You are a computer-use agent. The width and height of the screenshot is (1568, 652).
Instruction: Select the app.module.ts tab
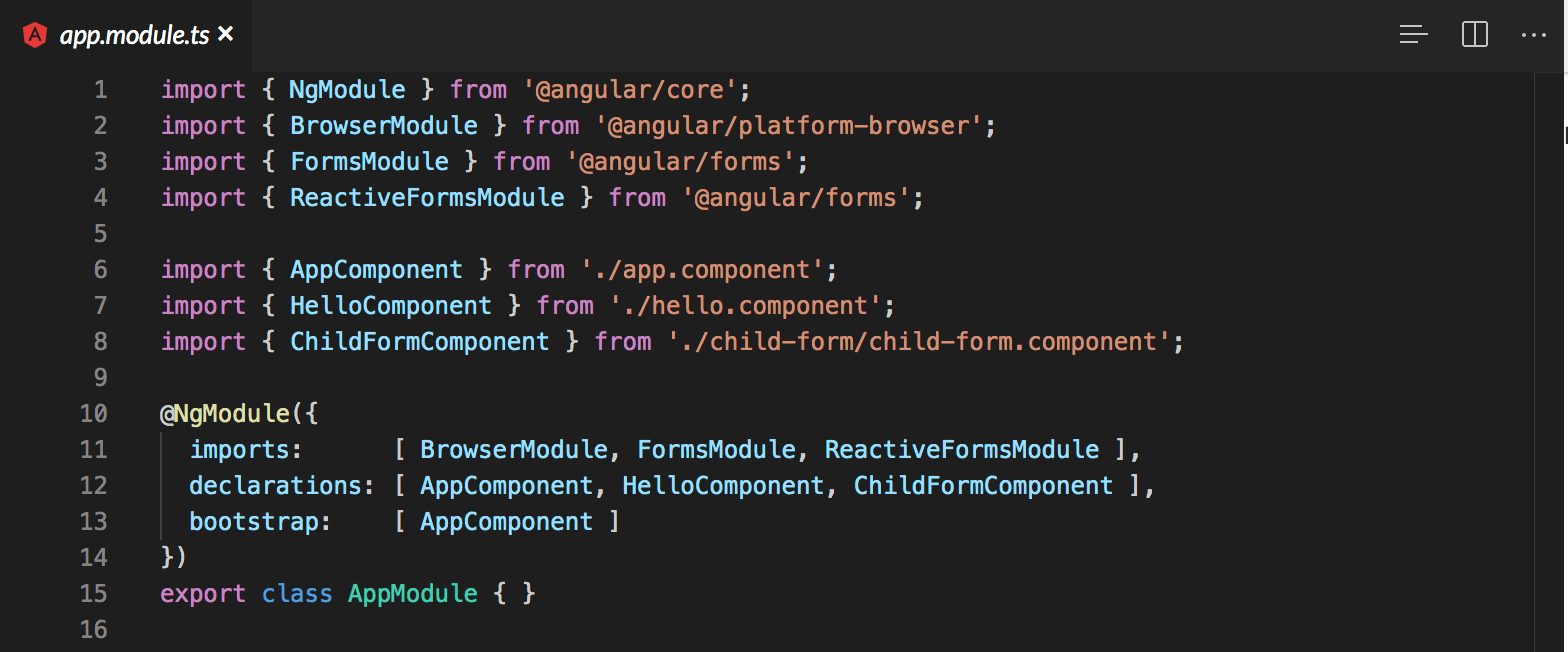[135, 32]
